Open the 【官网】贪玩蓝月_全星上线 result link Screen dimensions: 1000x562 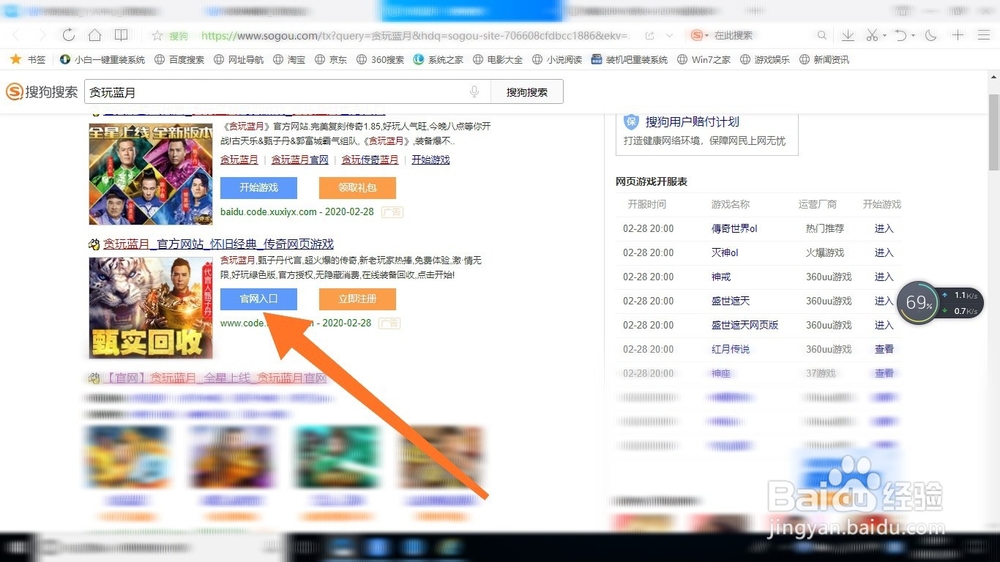[215, 378]
